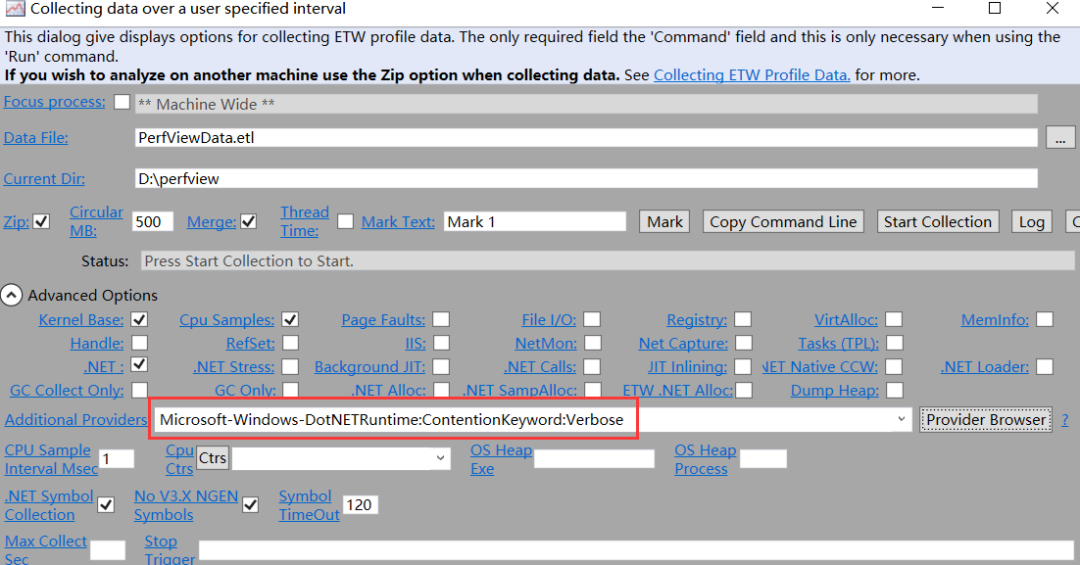
Task: Click the browse (...) button for Data File
Action: tap(1060, 138)
